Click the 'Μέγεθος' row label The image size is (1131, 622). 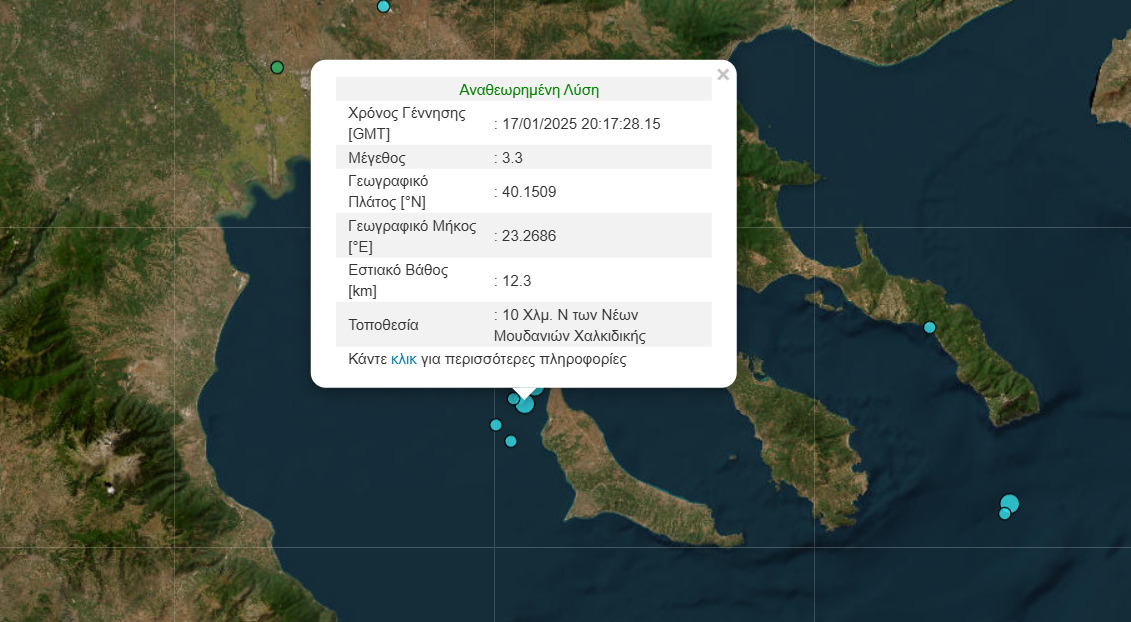(x=377, y=158)
